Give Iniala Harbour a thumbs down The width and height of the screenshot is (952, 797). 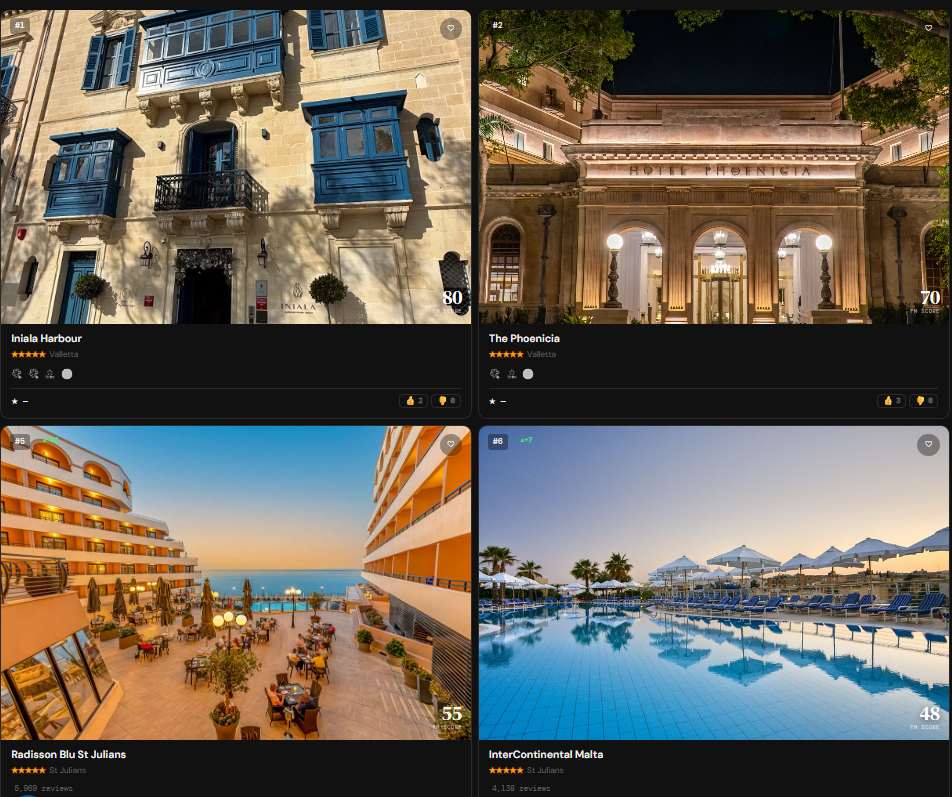[446, 401]
